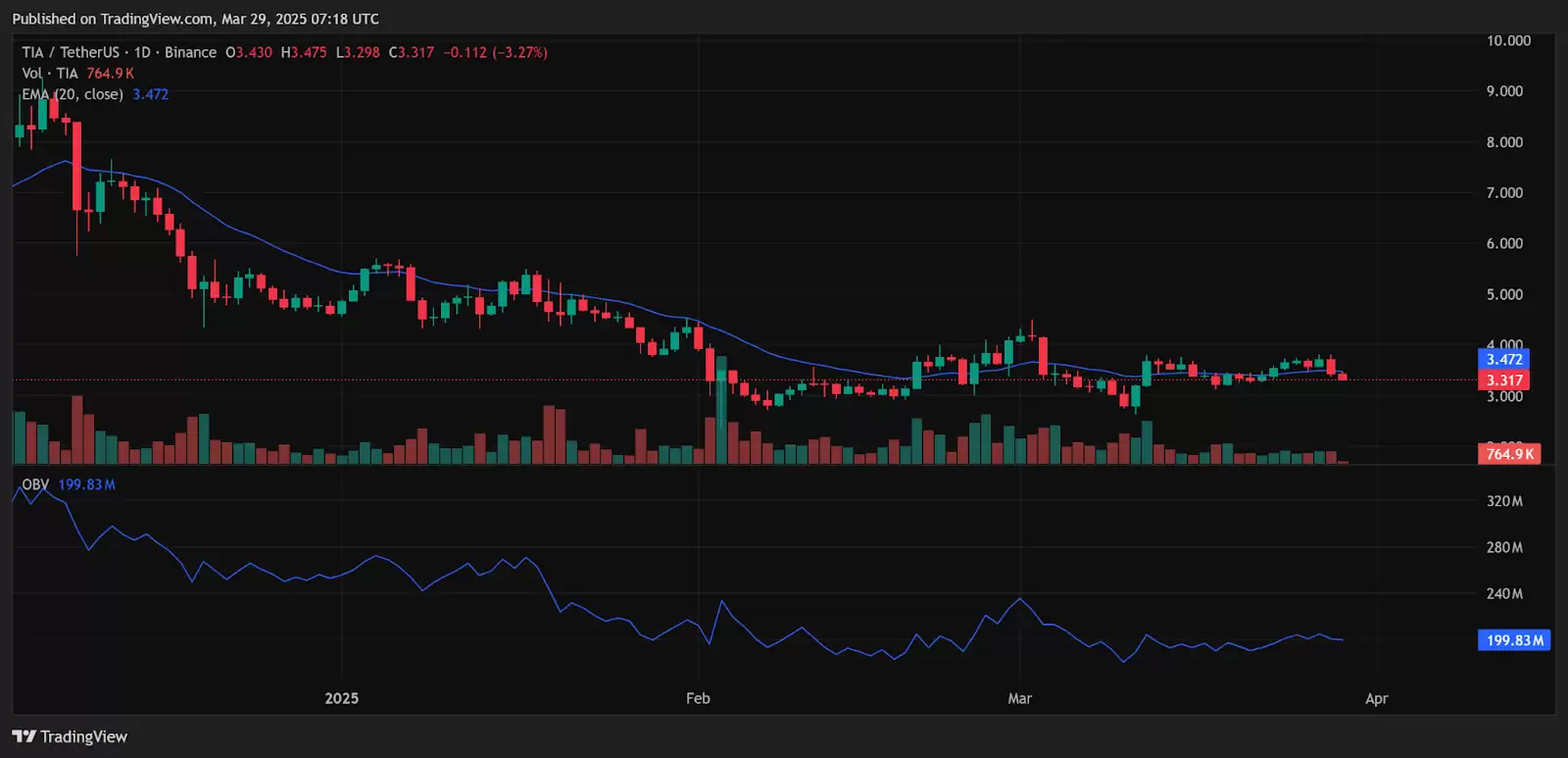Screen dimensions: 1568x758
Task: Click the 2025 label on time axis
Action: point(341,698)
